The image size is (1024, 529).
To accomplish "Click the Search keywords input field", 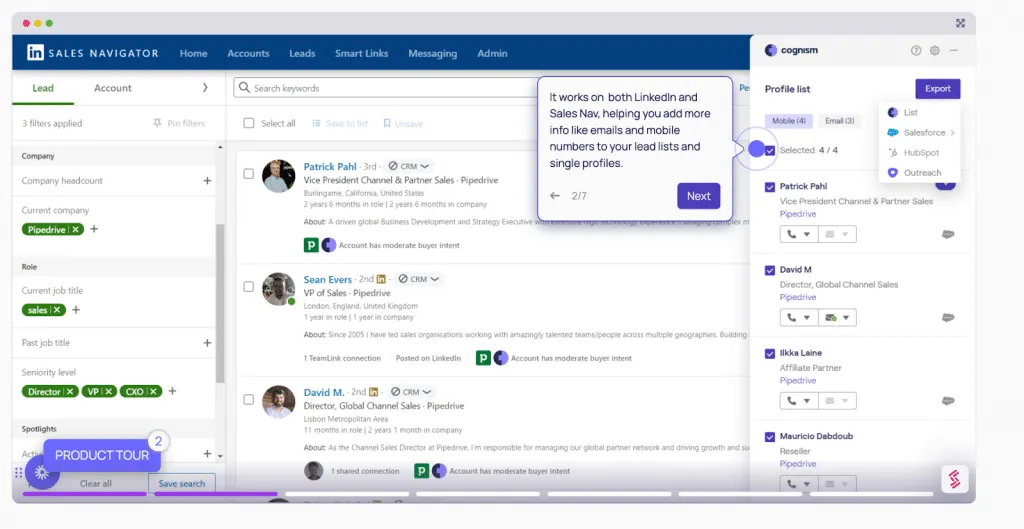I will (385, 88).
